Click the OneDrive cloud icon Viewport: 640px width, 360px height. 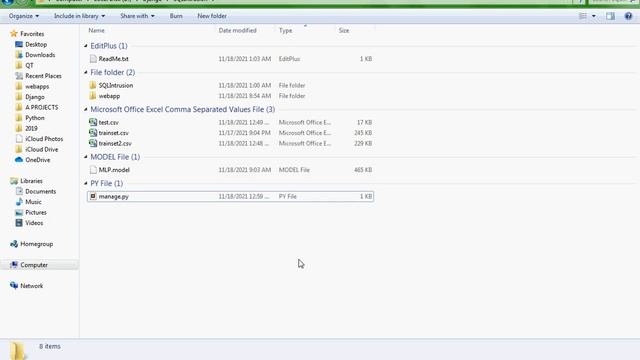click(x=19, y=160)
